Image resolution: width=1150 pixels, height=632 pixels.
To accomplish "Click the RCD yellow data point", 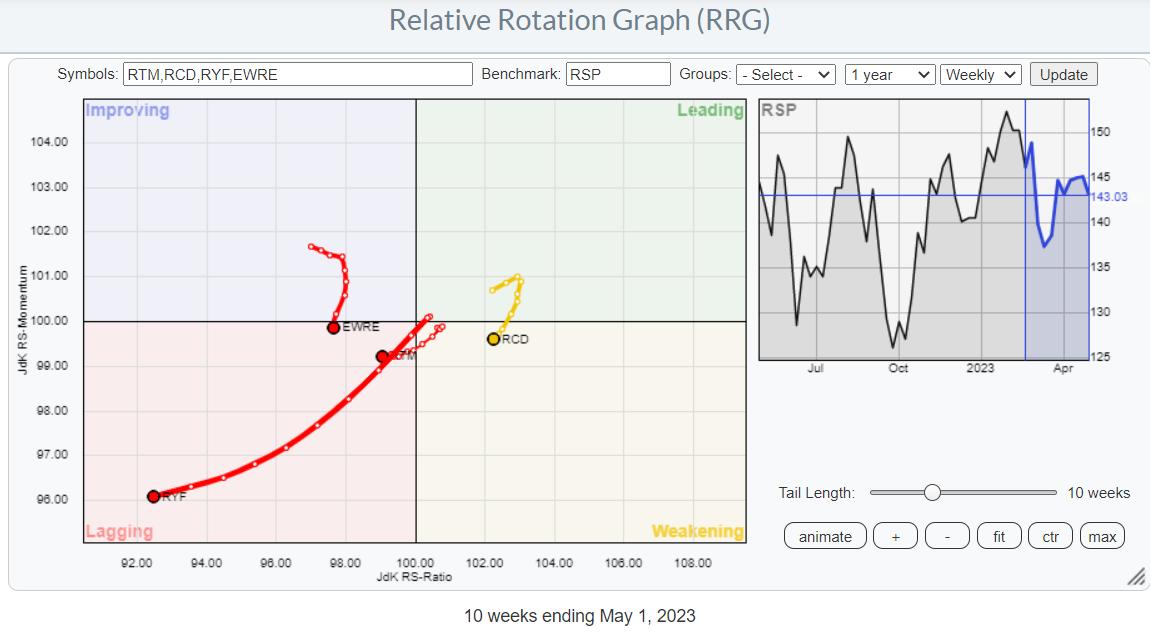I will click(493, 339).
